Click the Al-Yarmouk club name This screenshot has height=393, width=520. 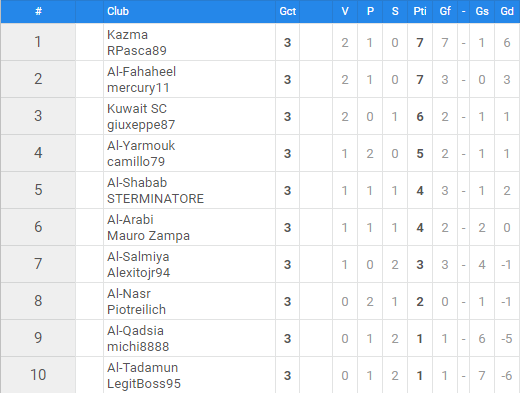tap(141, 146)
